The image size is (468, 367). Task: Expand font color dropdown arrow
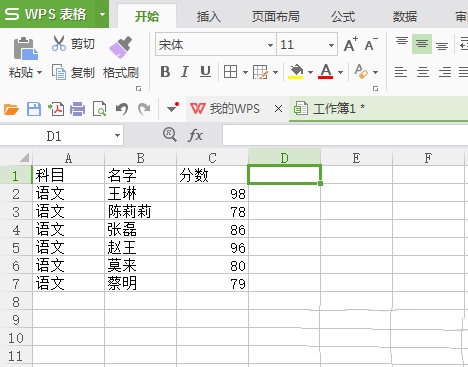click(x=340, y=72)
